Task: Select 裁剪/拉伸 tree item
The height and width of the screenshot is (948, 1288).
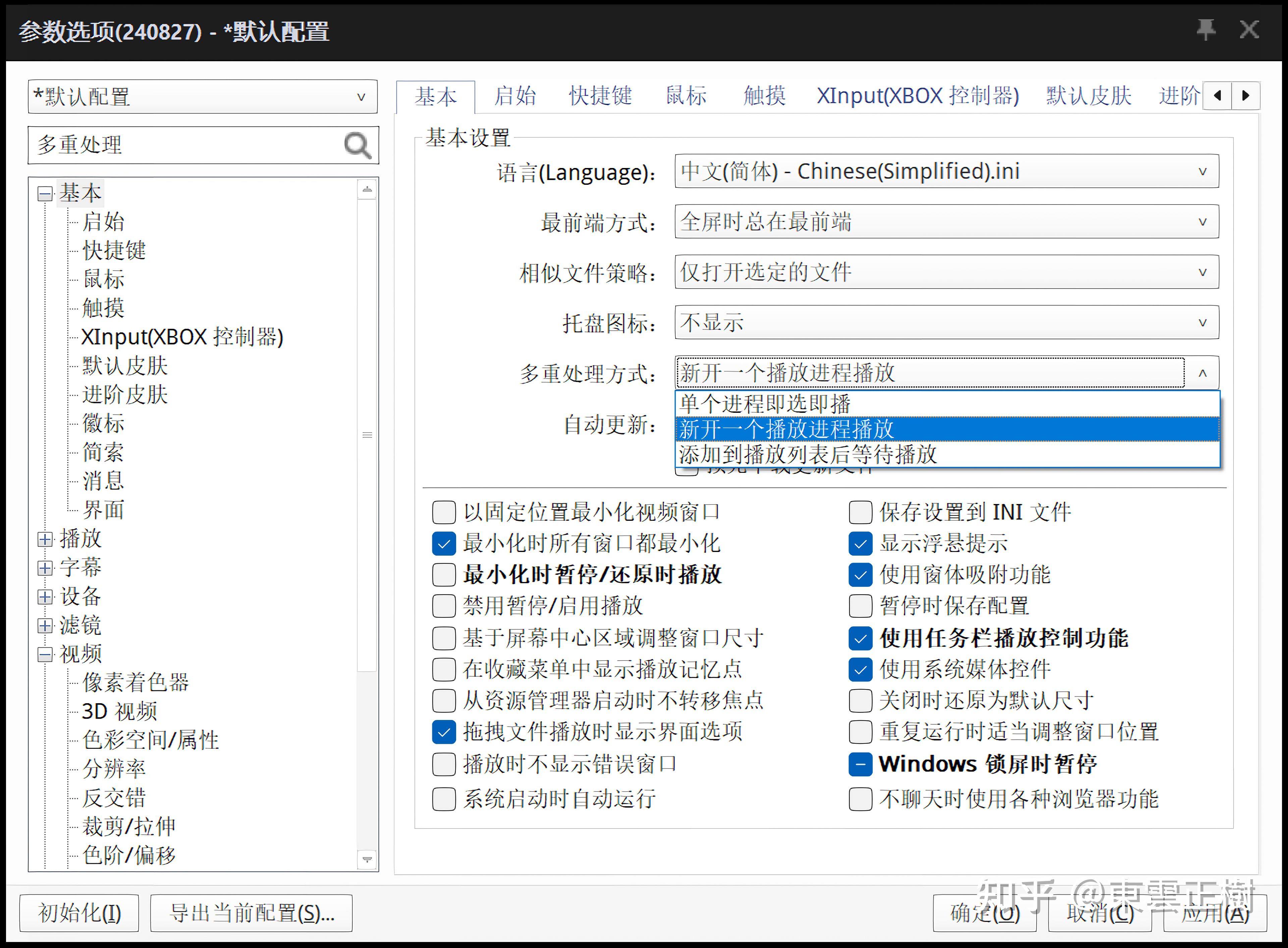Action: [128, 827]
